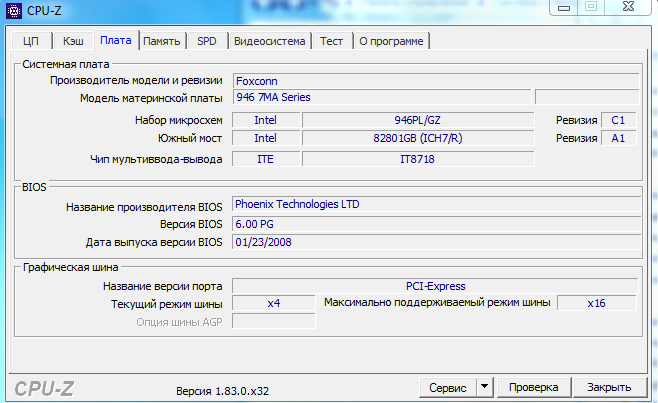Click the Закрыть button

point(609,387)
